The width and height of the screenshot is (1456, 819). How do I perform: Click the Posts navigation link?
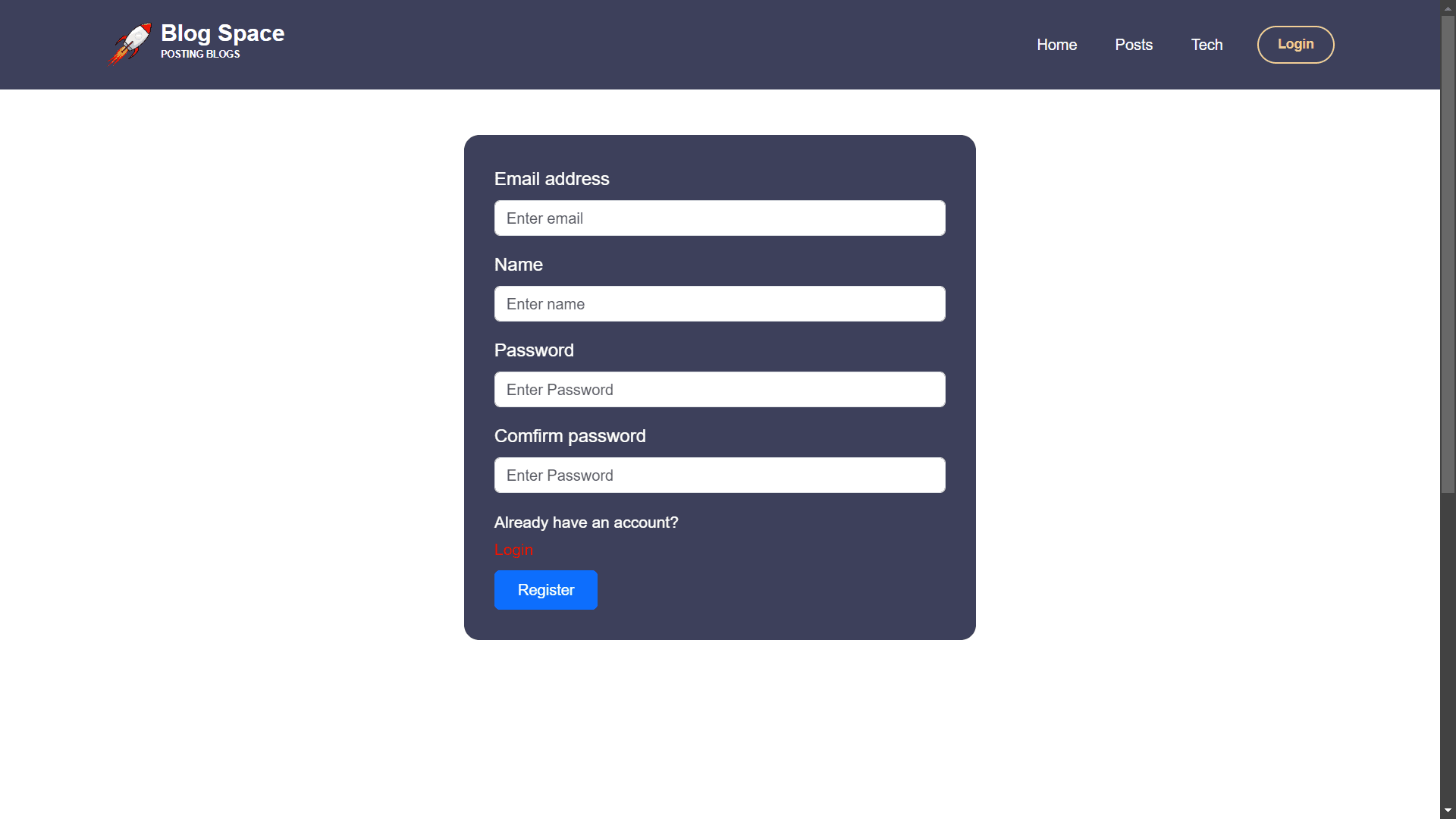pos(1134,45)
